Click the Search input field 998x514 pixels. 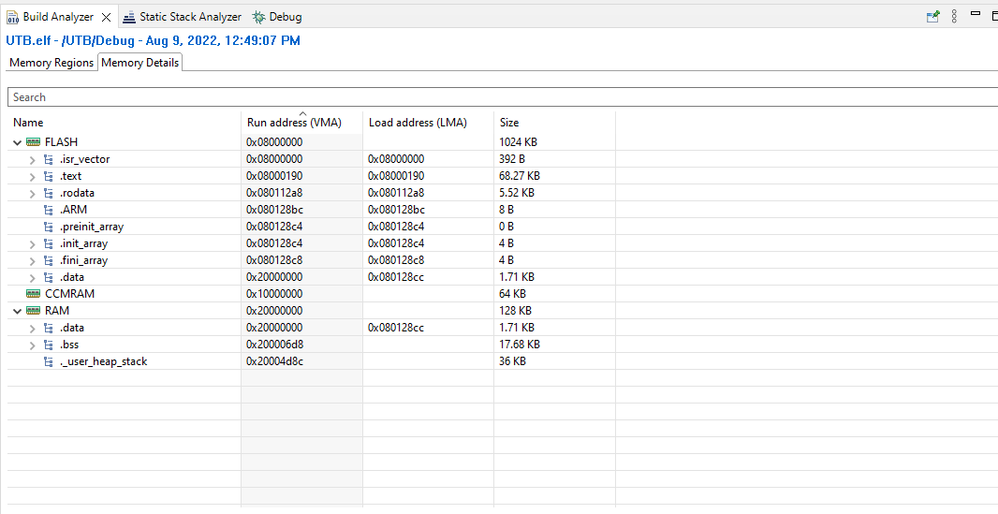point(502,97)
